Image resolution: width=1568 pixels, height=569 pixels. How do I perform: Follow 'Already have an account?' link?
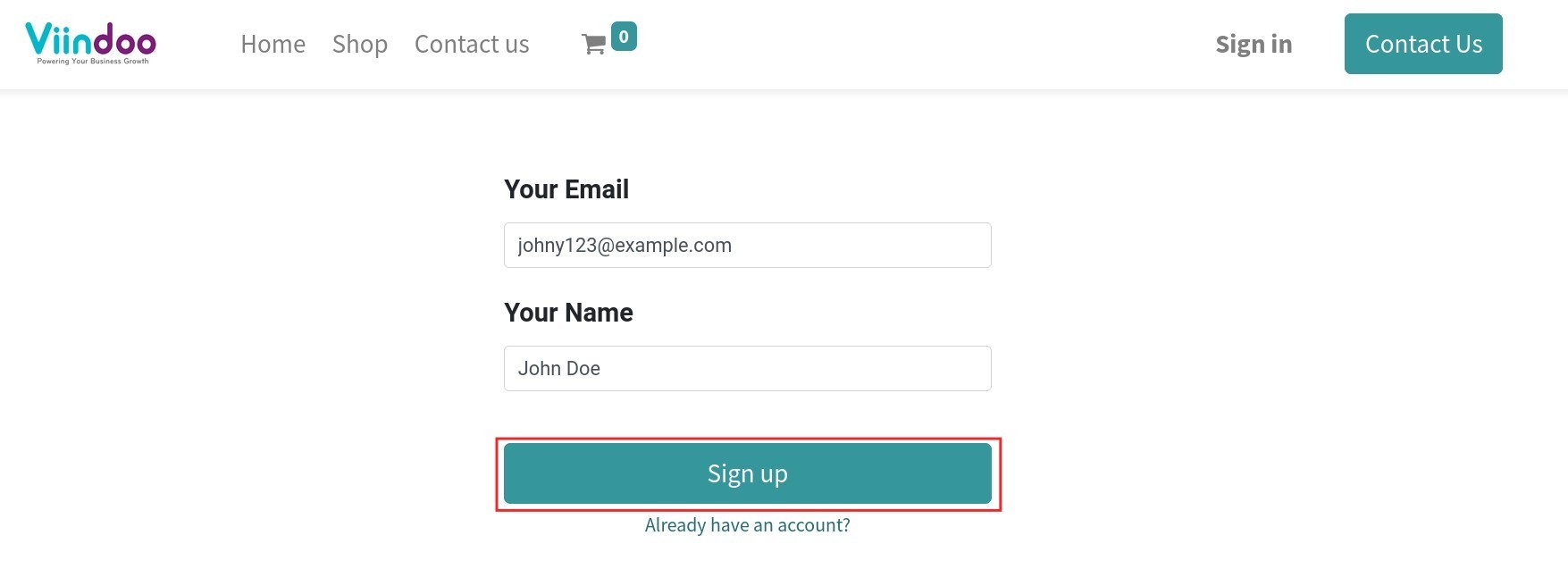click(747, 525)
